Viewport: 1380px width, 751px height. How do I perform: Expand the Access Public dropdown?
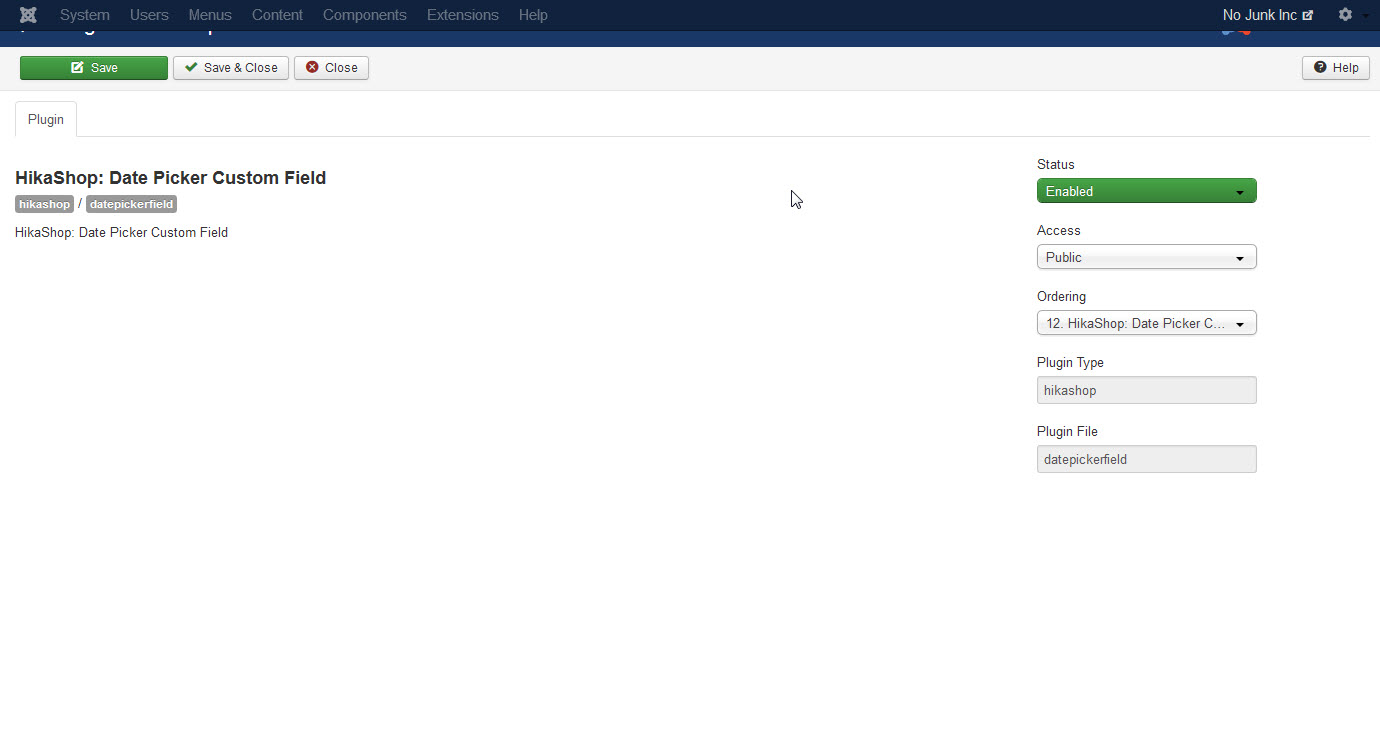click(x=1147, y=257)
